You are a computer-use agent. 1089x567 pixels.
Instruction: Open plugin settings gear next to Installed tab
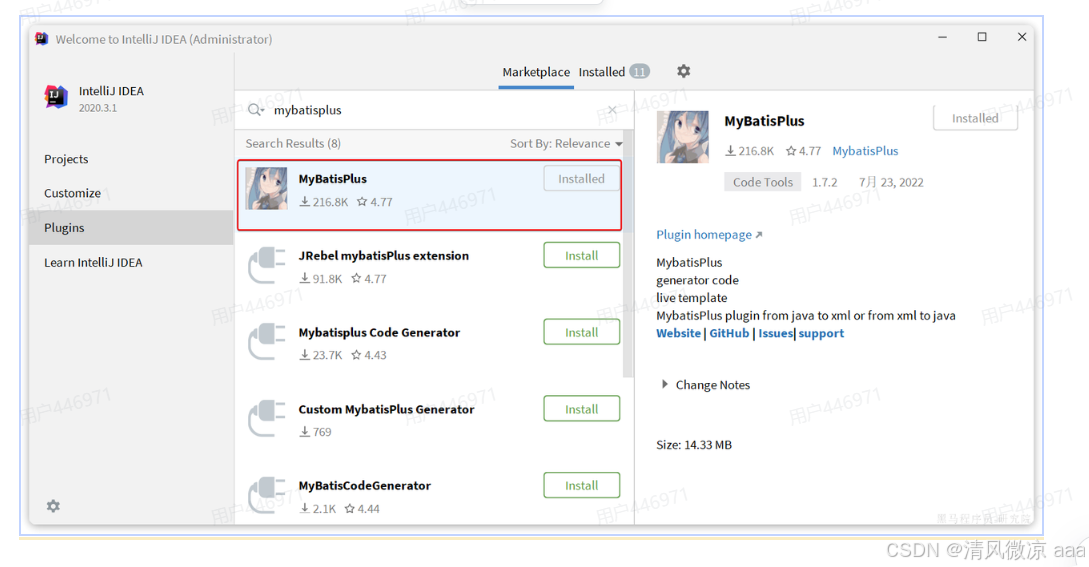683,72
